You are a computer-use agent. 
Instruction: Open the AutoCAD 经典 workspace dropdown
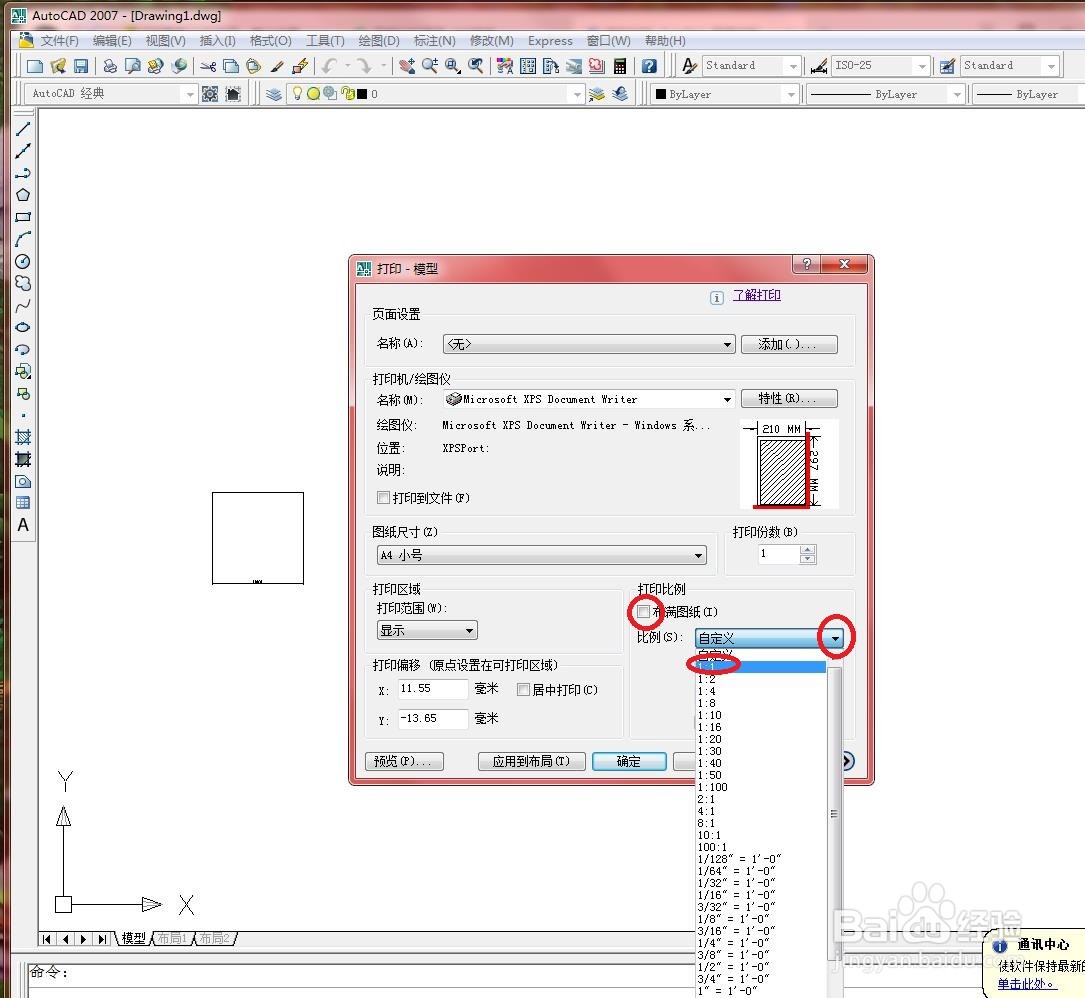[111, 93]
